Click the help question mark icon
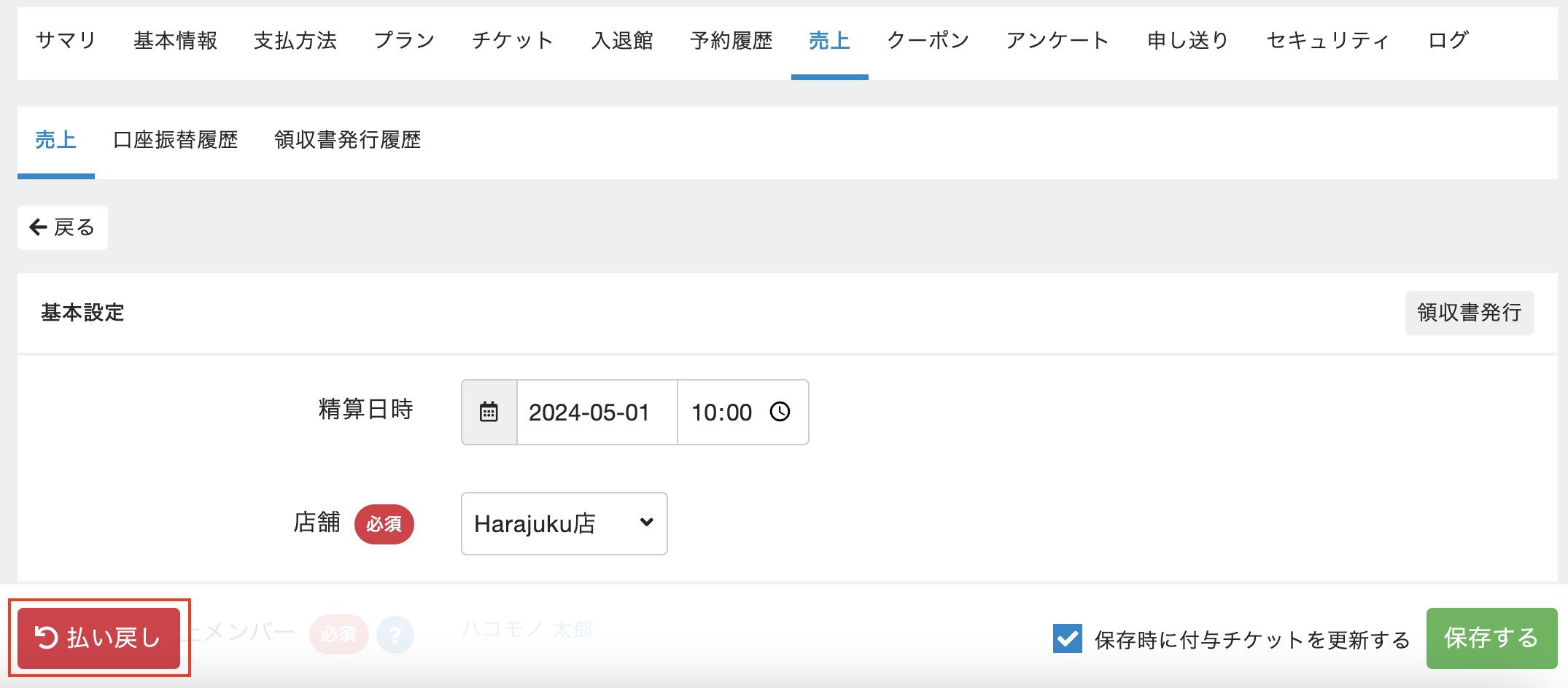Screen dimensions: 1568x688 click(395, 634)
